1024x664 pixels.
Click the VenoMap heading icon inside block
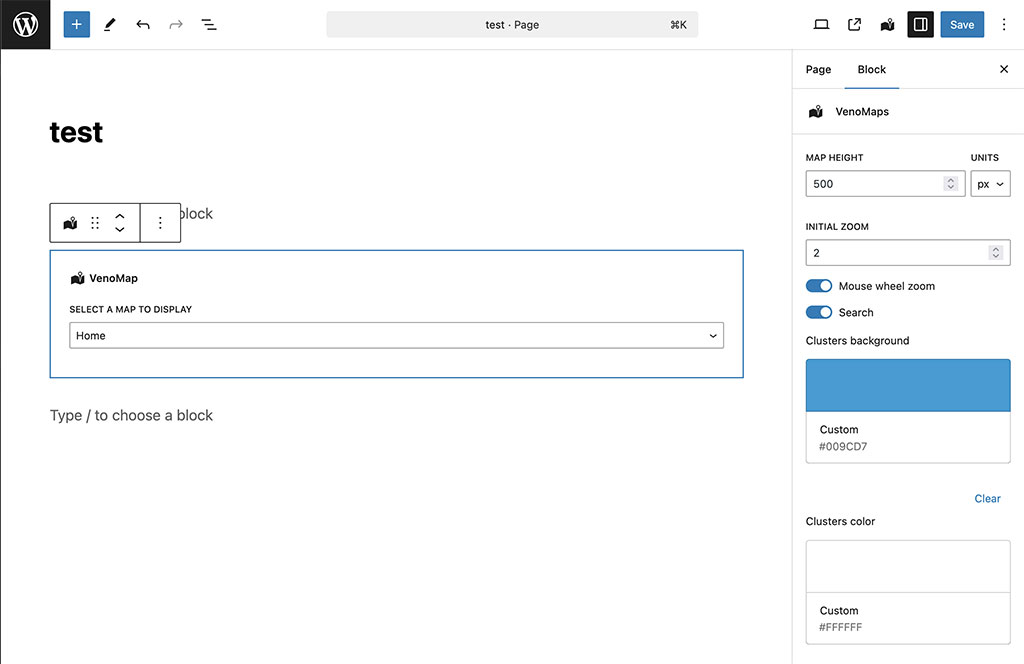pos(78,278)
